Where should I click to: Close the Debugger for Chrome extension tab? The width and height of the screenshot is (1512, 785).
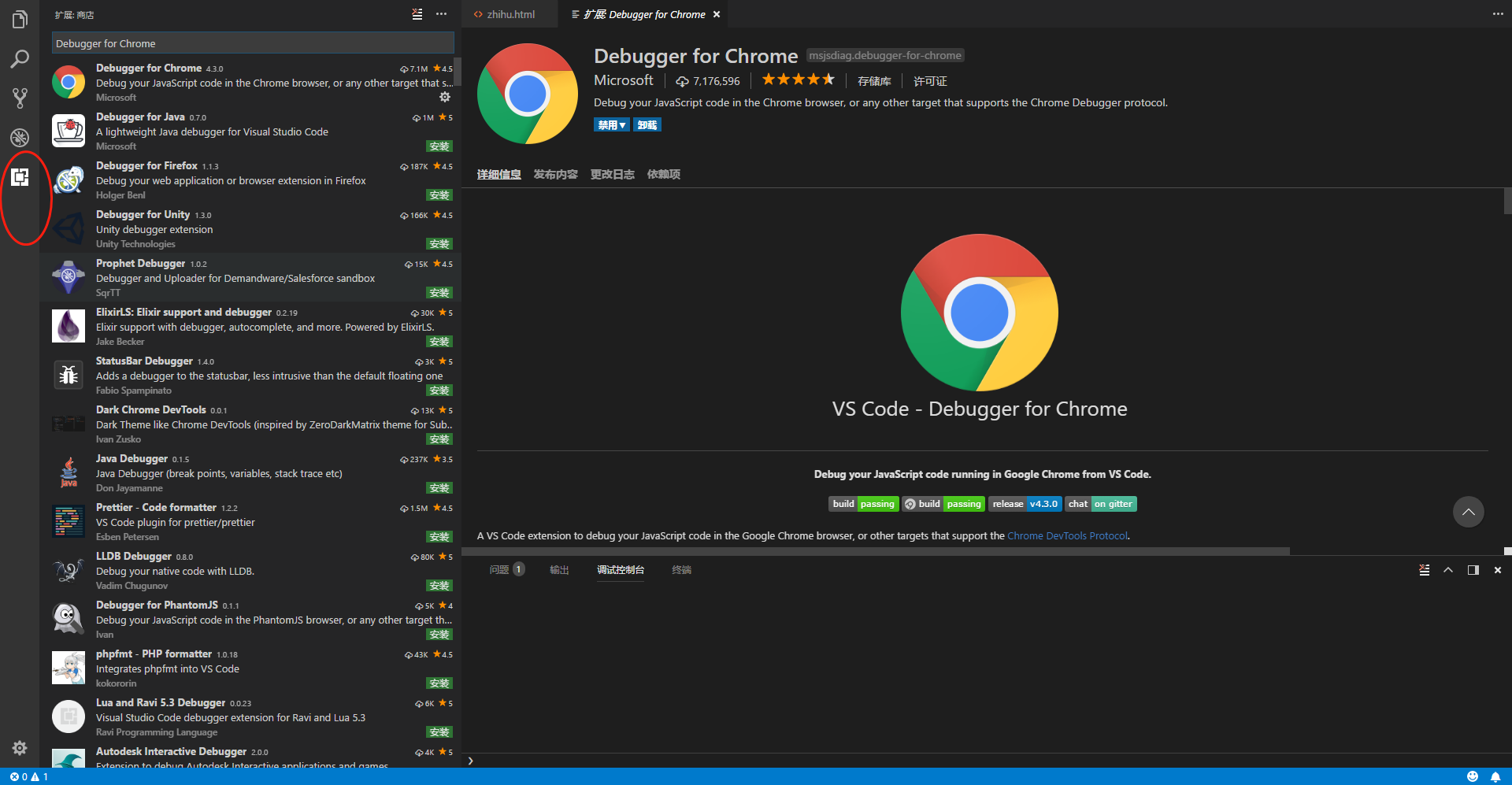717,14
